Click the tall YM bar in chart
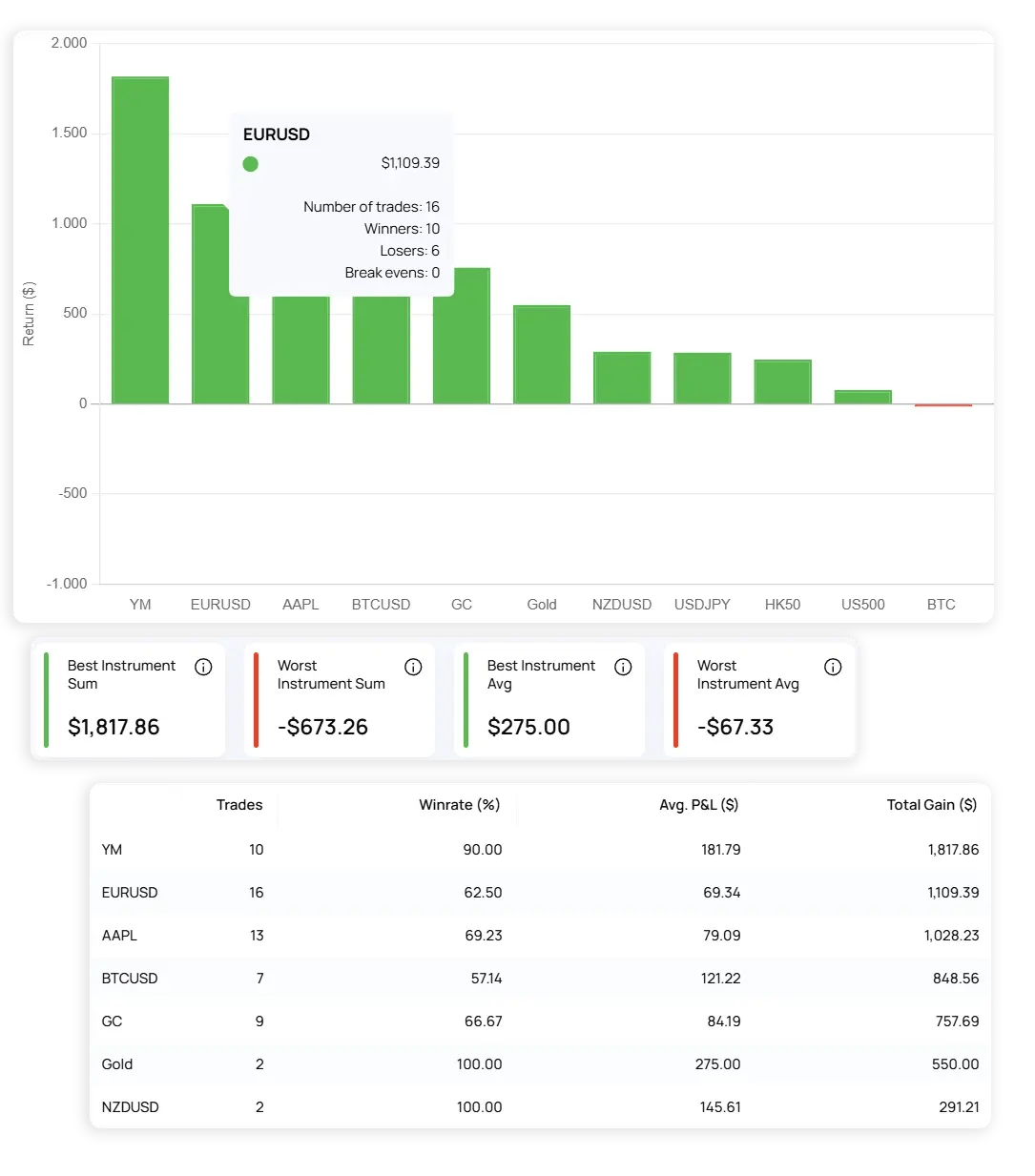 click(x=140, y=239)
